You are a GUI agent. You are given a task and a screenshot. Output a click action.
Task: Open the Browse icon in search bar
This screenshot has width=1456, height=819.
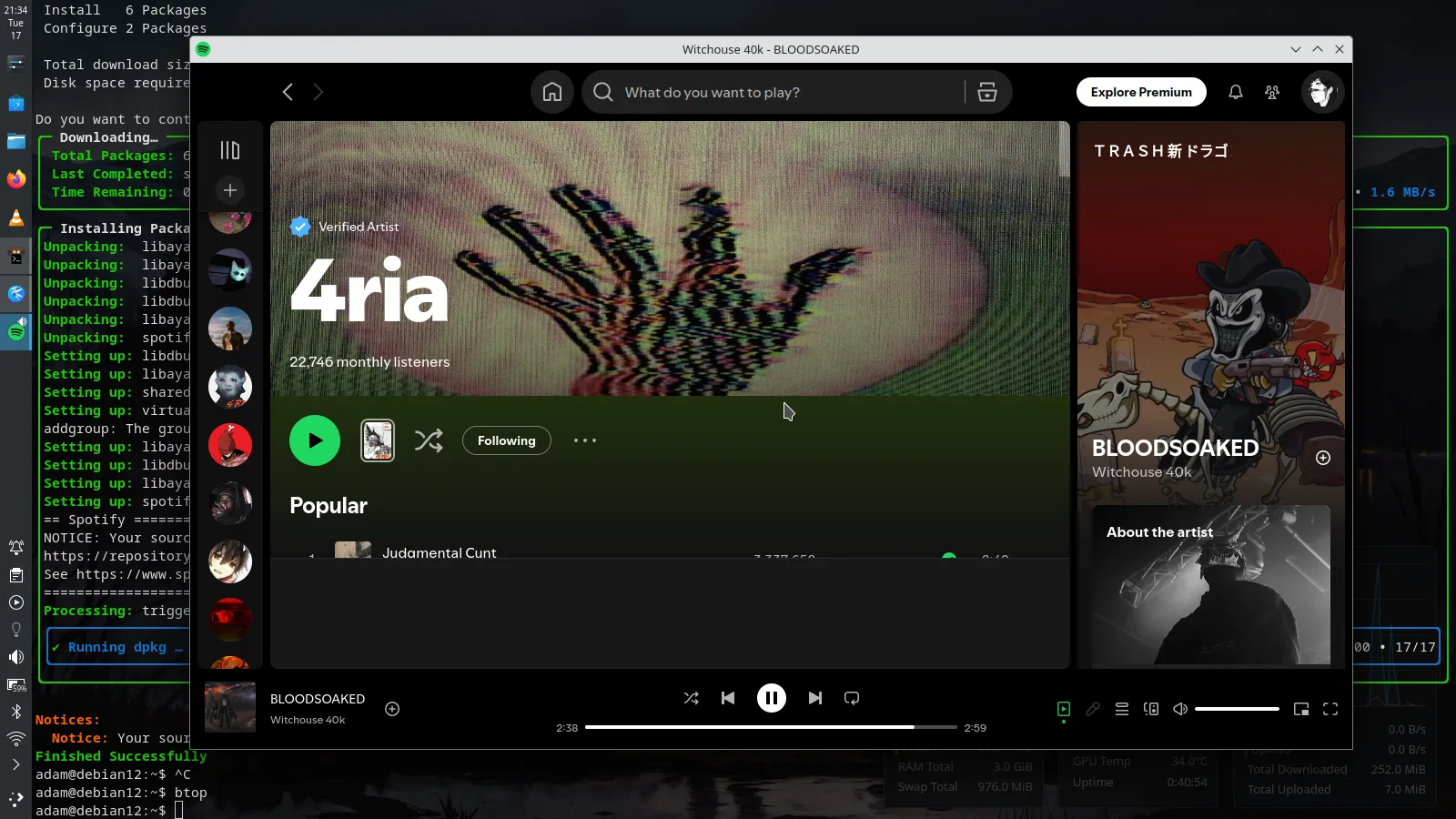click(x=987, y=92)
